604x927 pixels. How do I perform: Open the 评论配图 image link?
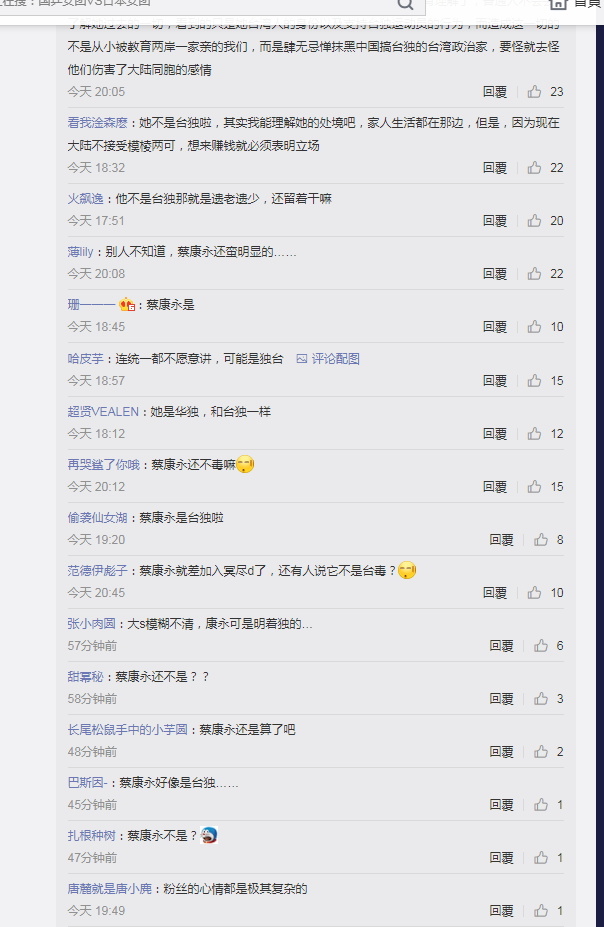click(328, 359)
